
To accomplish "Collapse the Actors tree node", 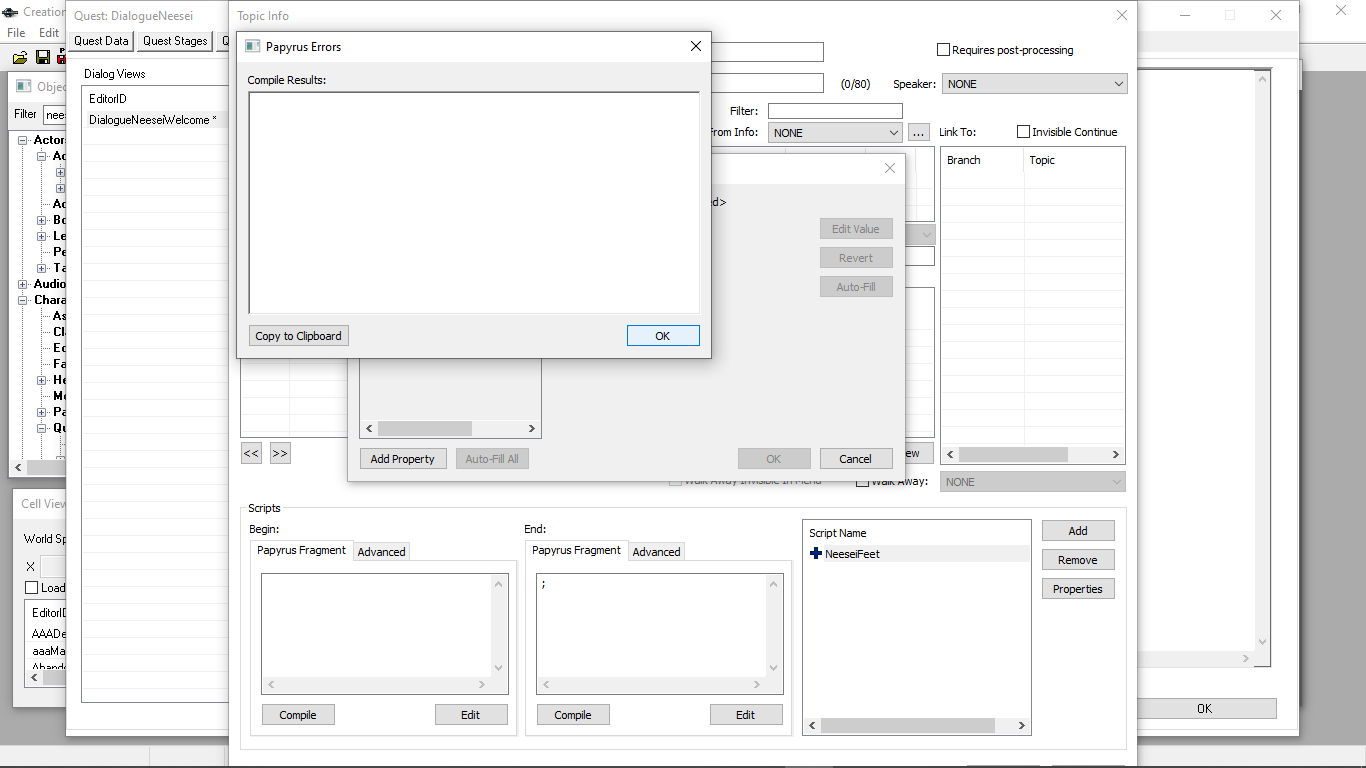I will coord(23,140).
